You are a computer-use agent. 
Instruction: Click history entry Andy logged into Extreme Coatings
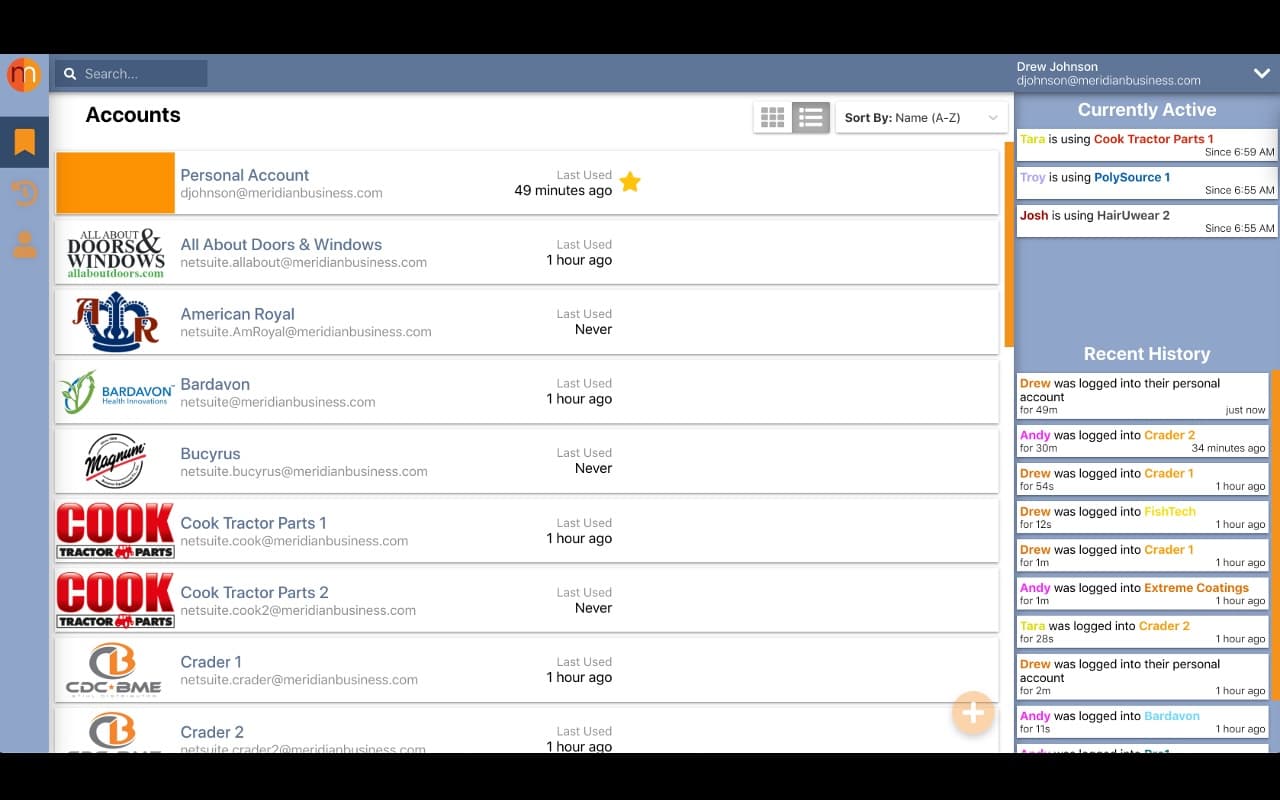pos(1142,594)
